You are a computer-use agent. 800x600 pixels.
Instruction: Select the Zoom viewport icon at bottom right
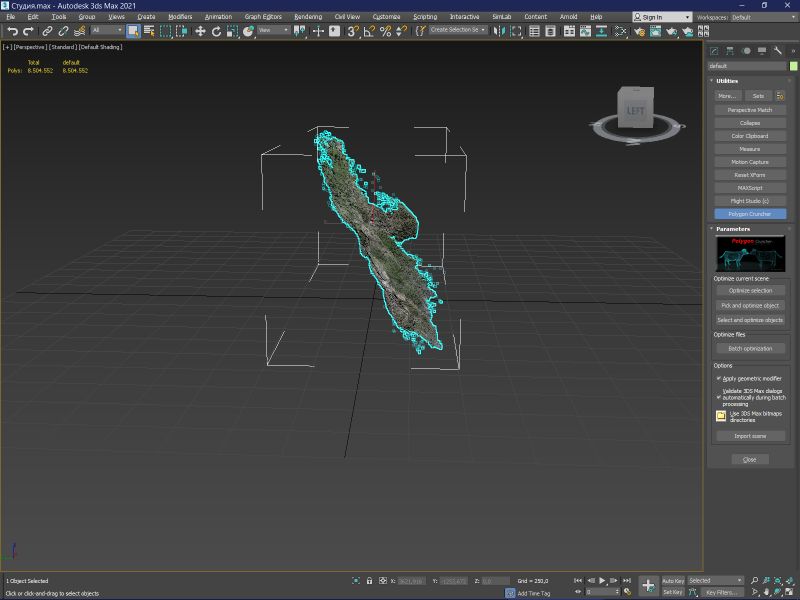[754, 580]
